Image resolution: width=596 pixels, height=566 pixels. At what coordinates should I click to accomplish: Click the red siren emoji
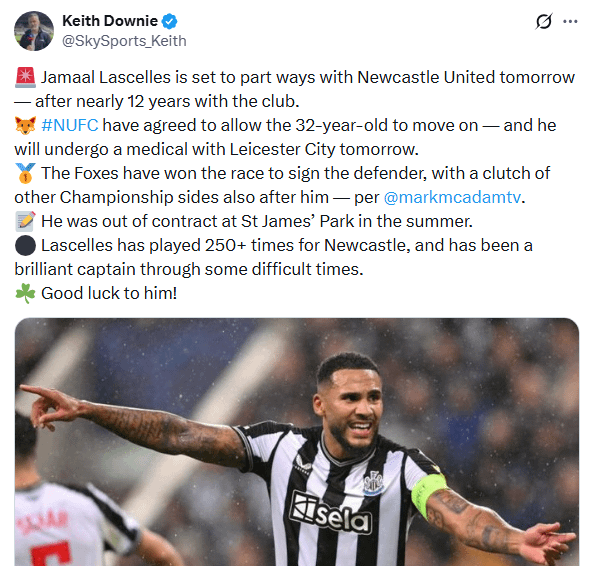25,78
